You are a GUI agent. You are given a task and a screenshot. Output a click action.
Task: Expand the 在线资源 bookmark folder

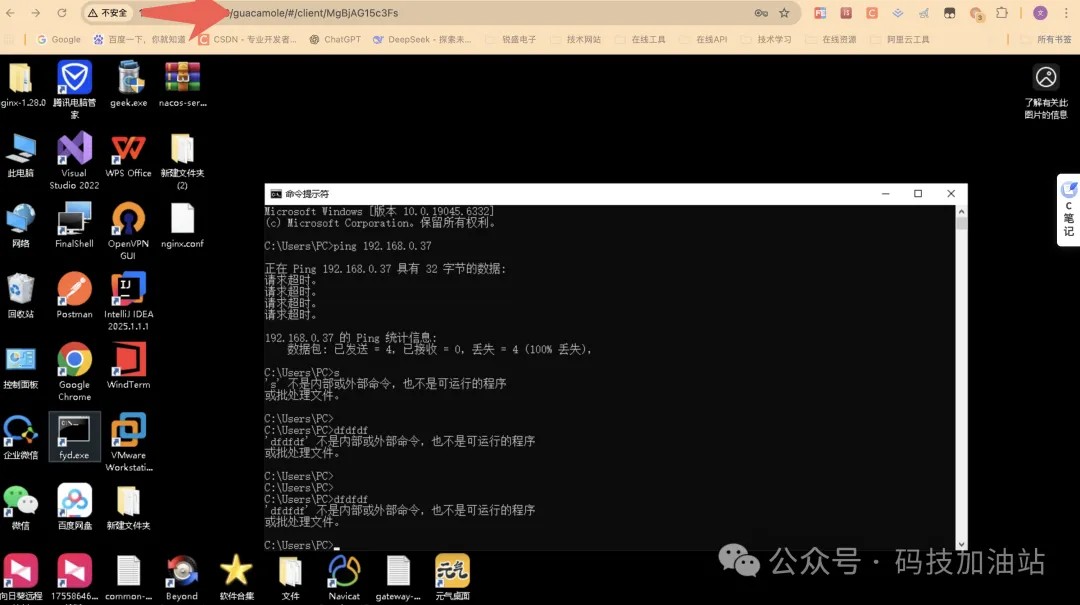[831, 39]
